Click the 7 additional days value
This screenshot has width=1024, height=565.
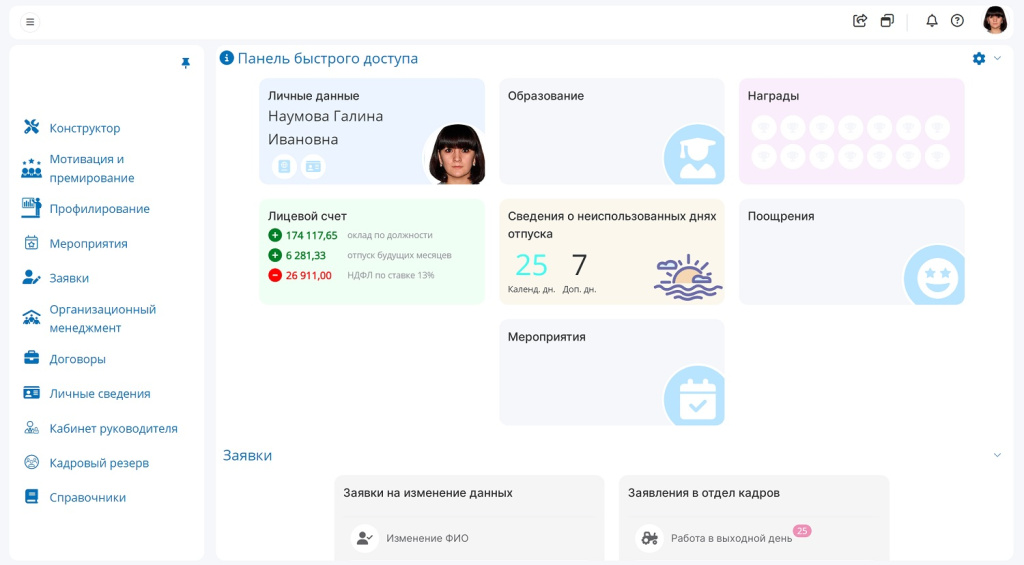coord(579,265)
